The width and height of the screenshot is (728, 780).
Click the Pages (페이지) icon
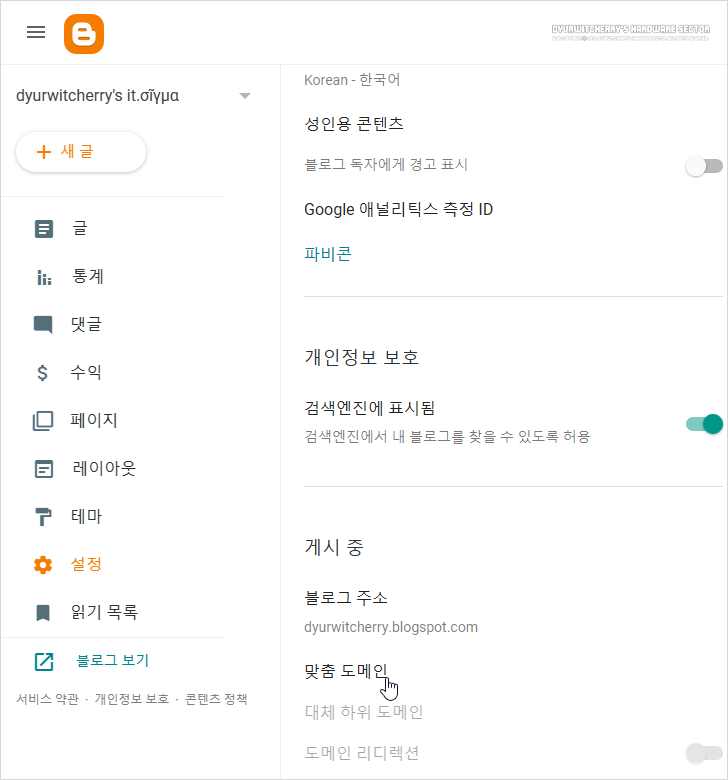pyautogui.click(x=43, y=421)
